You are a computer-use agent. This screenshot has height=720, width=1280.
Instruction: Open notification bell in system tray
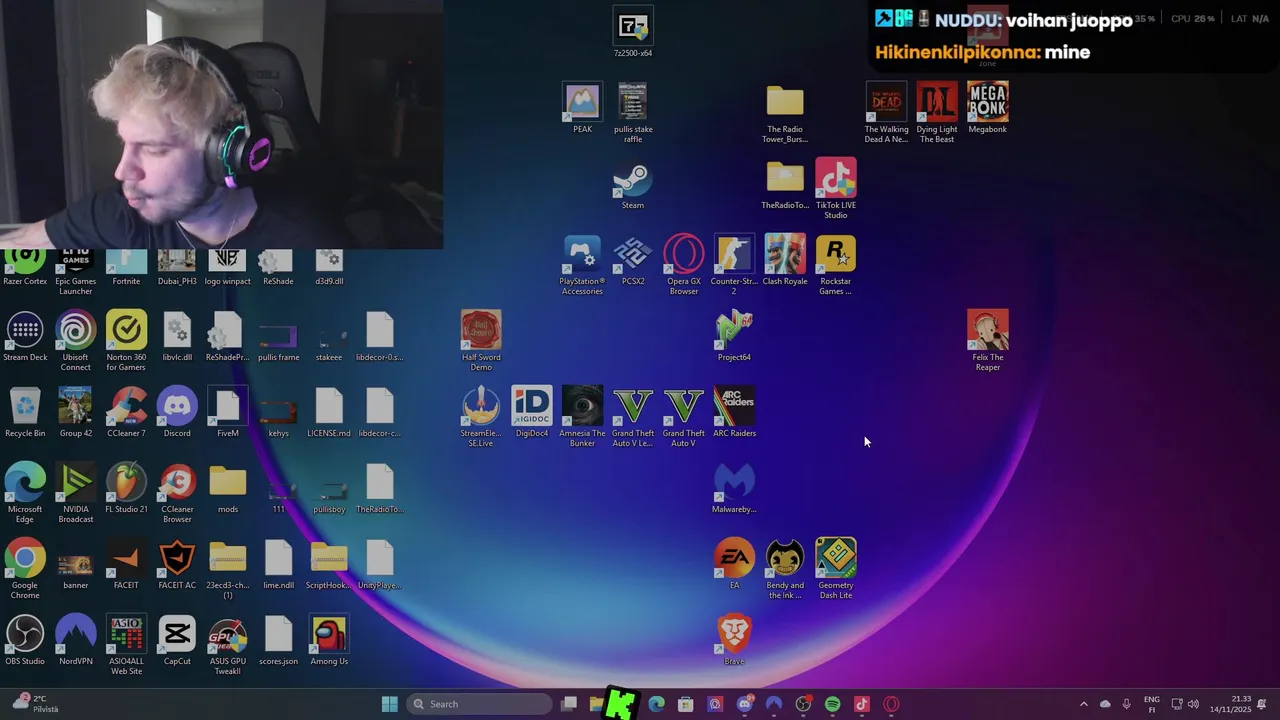point(1262,704)
